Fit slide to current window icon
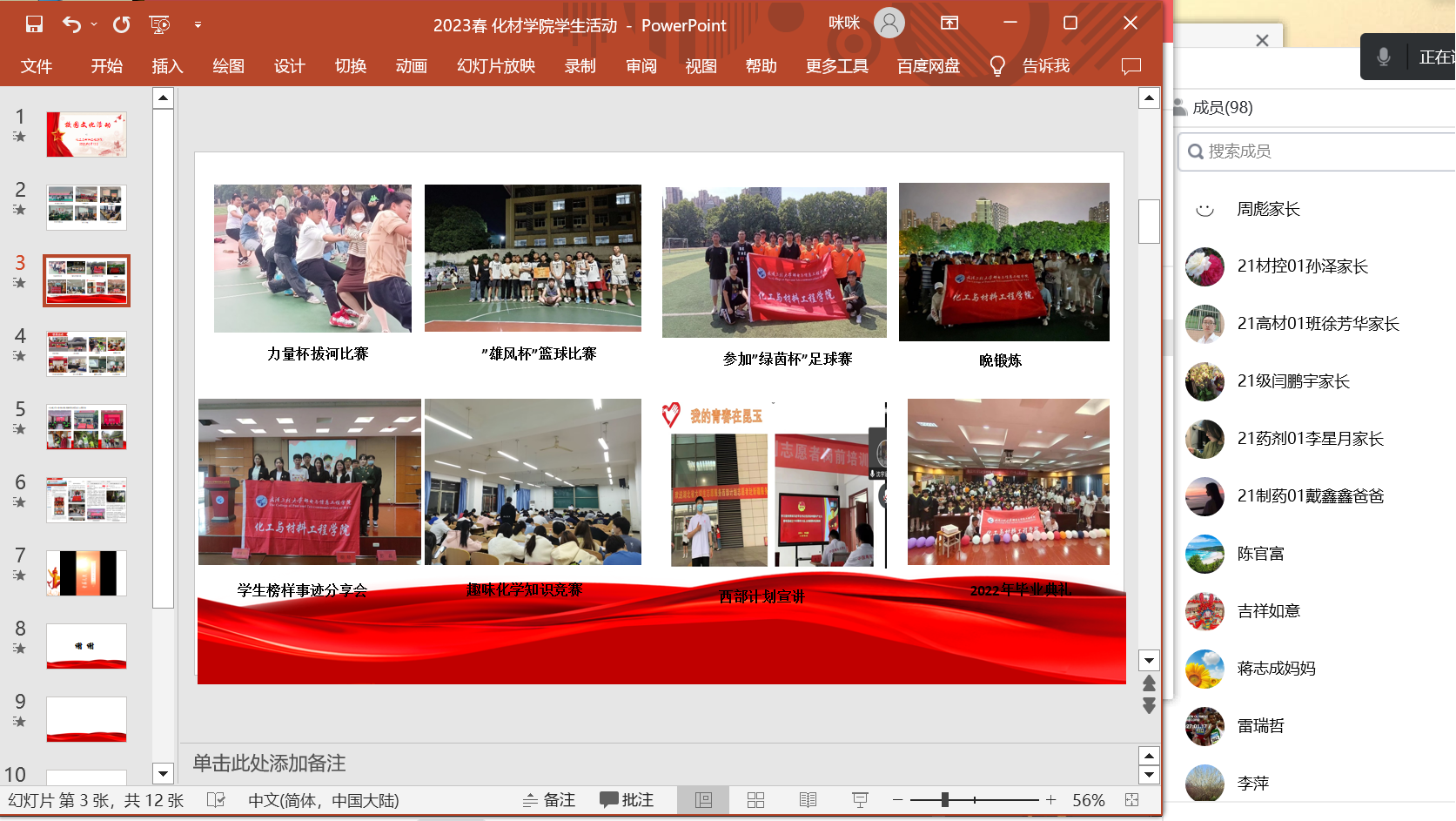1456x821 pixels. click(x=1131, y=800)
